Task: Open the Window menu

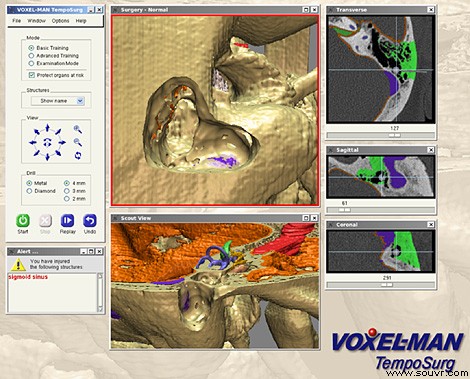Action: pyautogui.click(x=36, y=21)
